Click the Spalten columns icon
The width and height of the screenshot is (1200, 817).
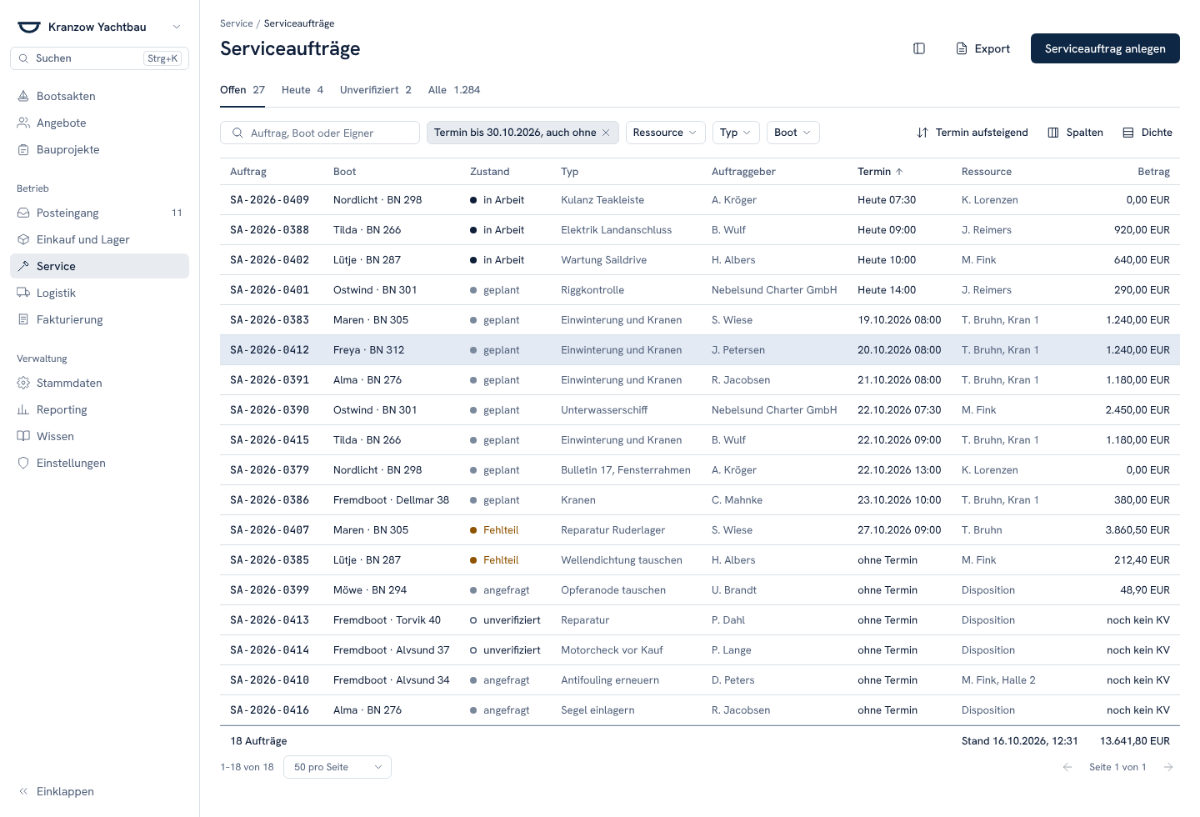tap(1053, 133)
